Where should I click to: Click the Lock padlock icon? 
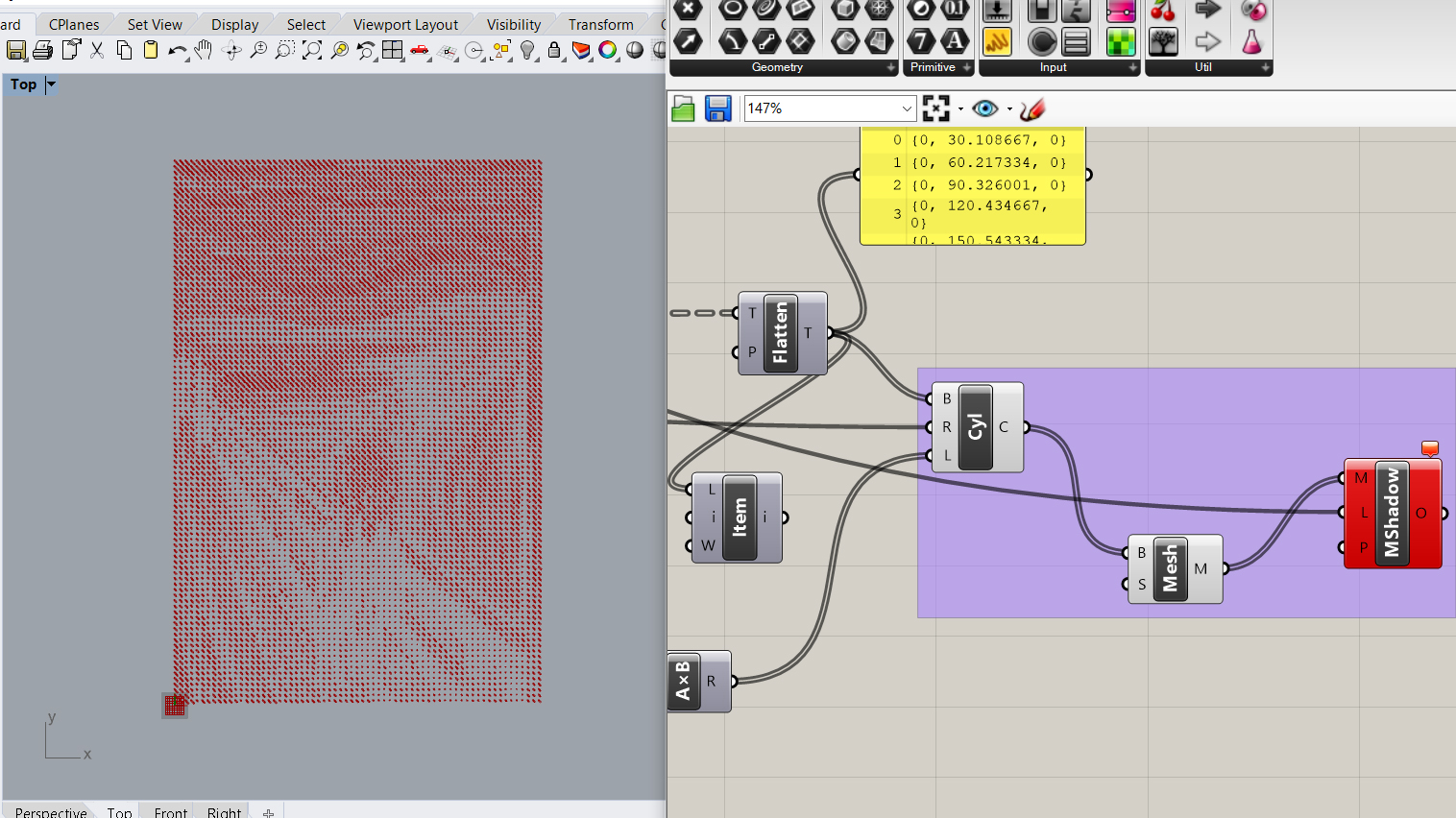point(554,50)
